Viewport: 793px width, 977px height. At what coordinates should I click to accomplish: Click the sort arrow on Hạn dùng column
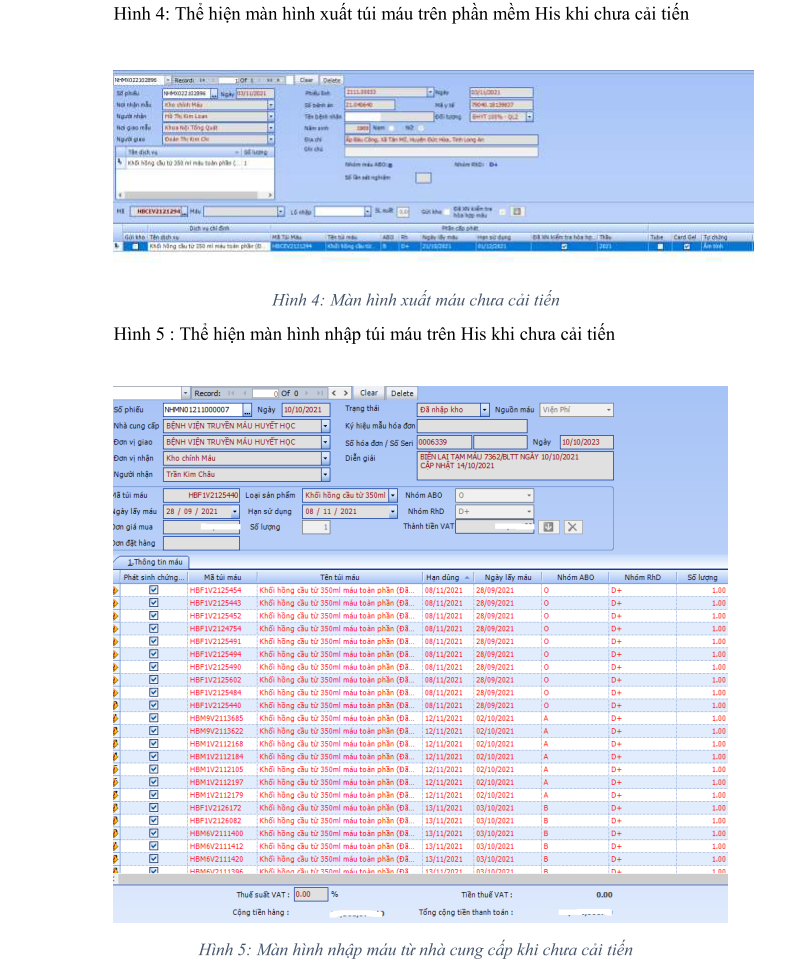click(467, 577)
